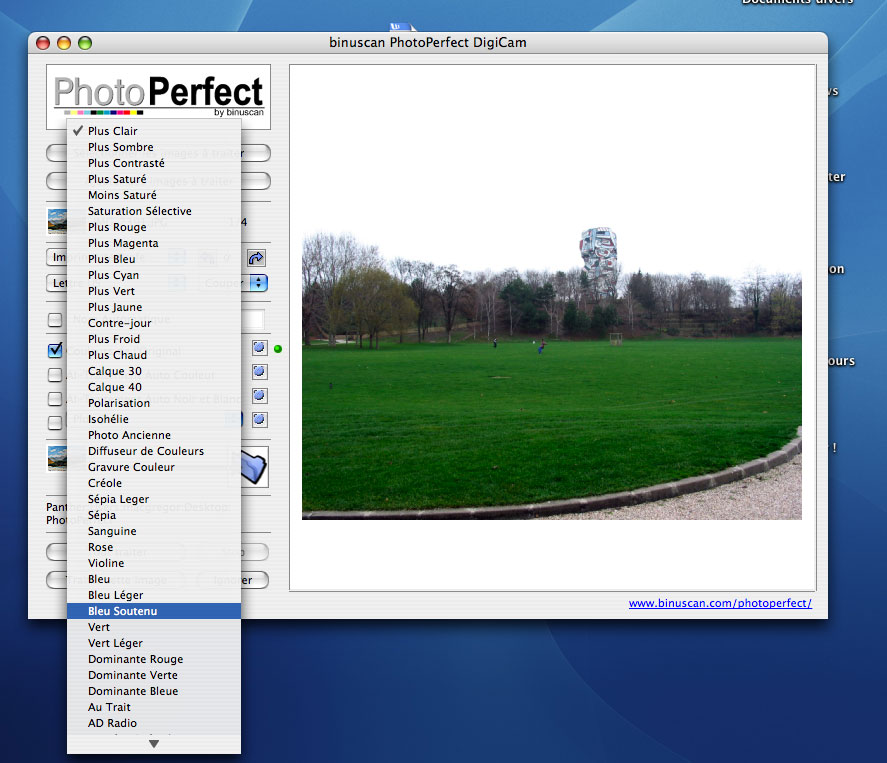Select the plain Bleu tint
The image size is (887, 763).
(x=154, y=580)
